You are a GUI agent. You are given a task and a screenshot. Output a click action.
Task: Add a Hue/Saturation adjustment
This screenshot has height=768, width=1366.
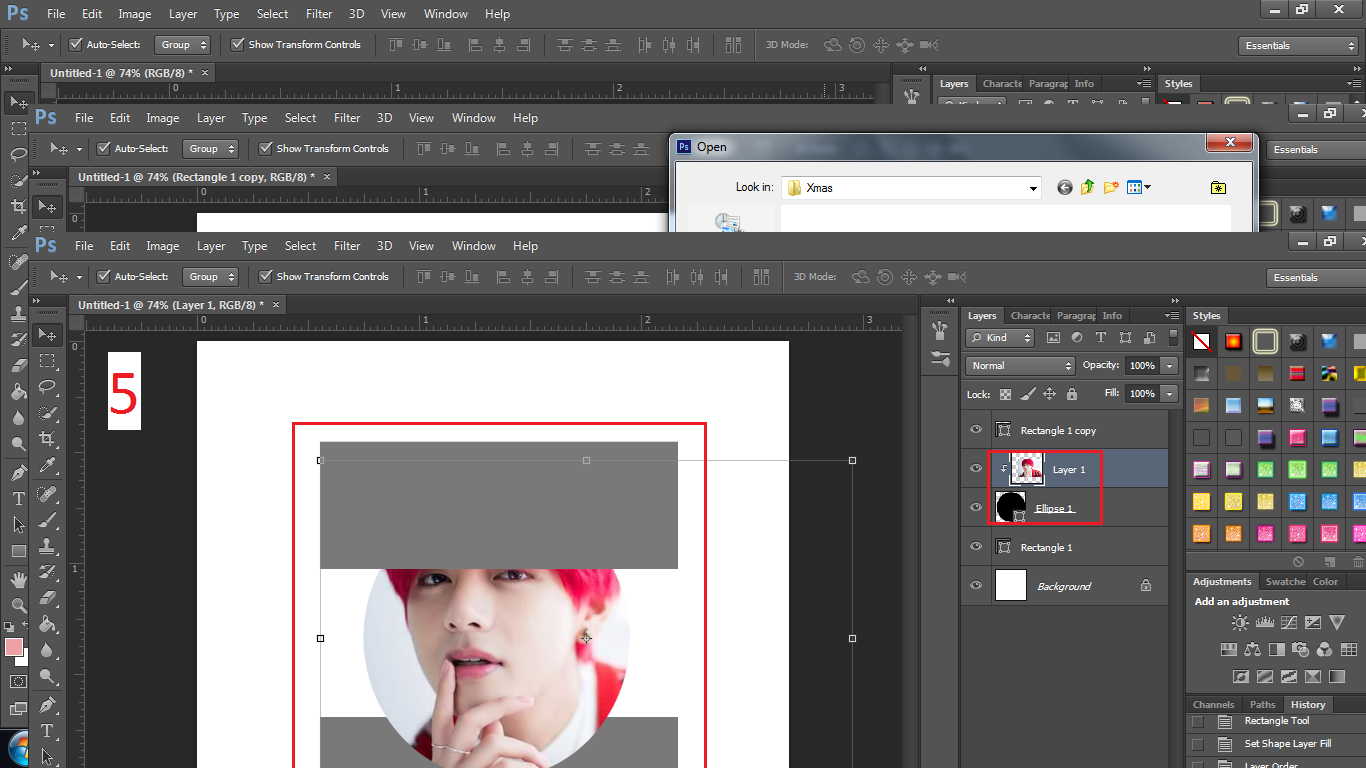1229,650
